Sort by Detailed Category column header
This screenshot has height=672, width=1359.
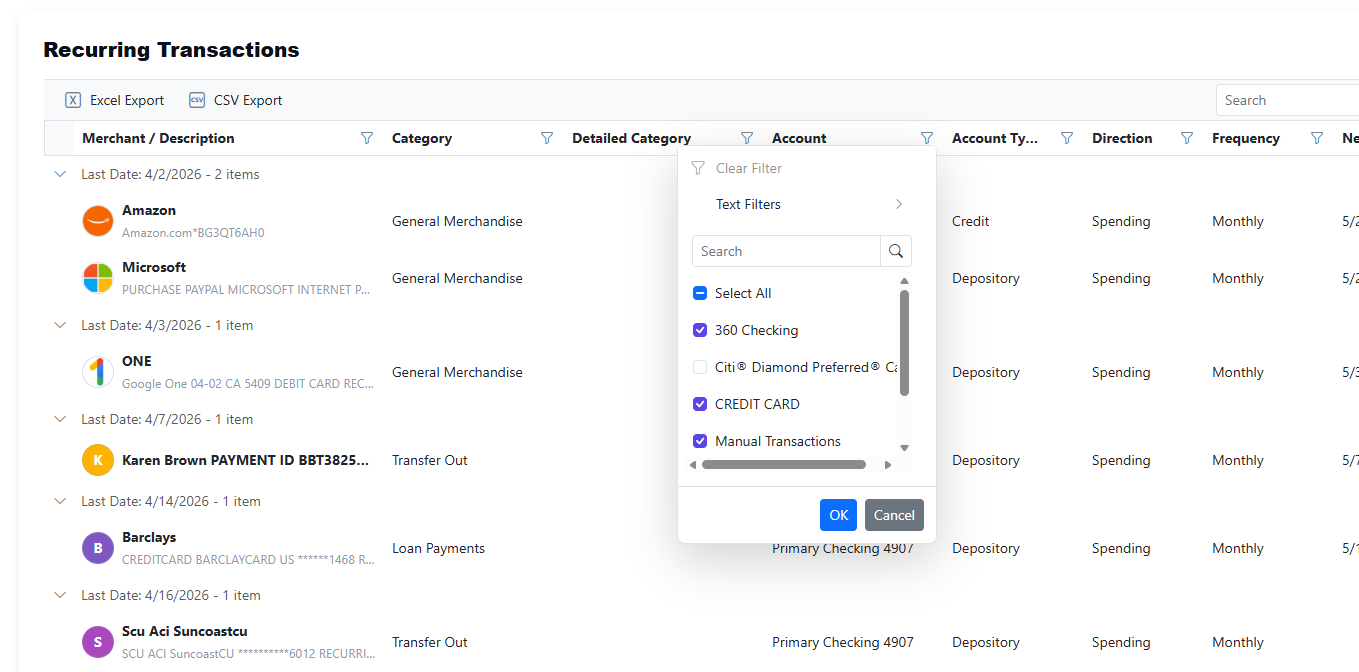[631, 138]
